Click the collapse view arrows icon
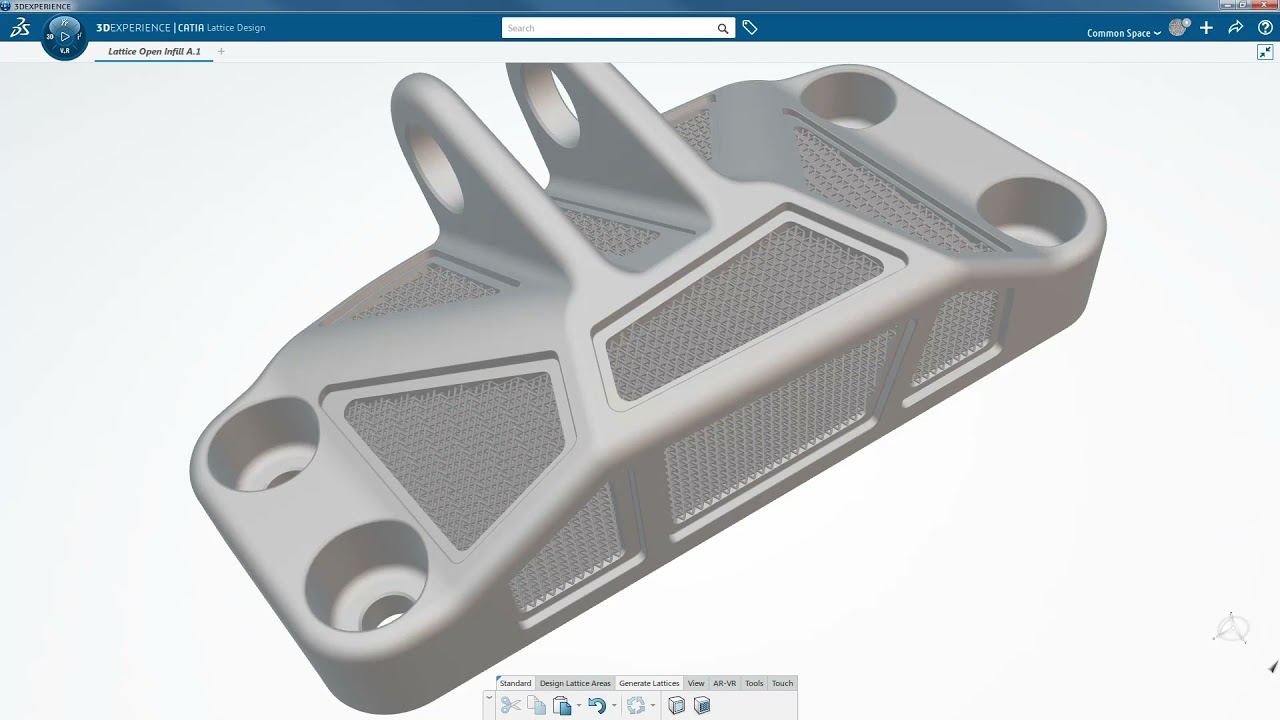 click(x=1265, y=52)
